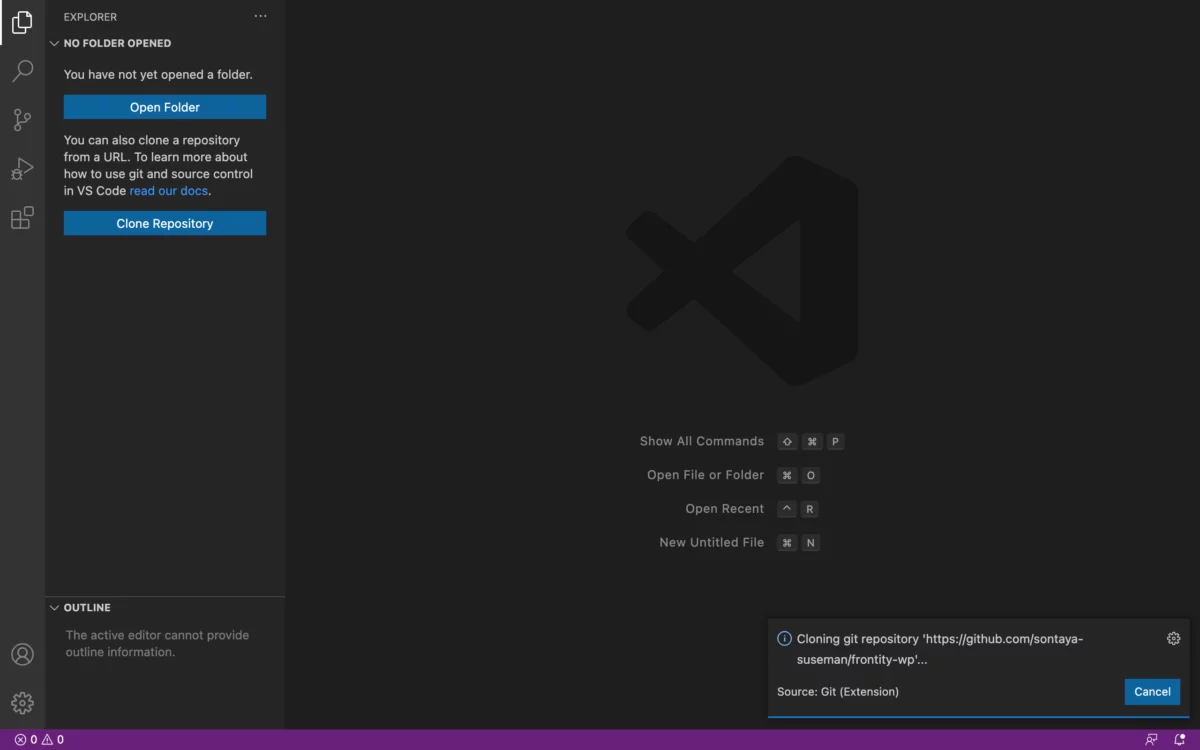
Task: Click the notification's gear settings icon
Action: (x=1173, y=639)
